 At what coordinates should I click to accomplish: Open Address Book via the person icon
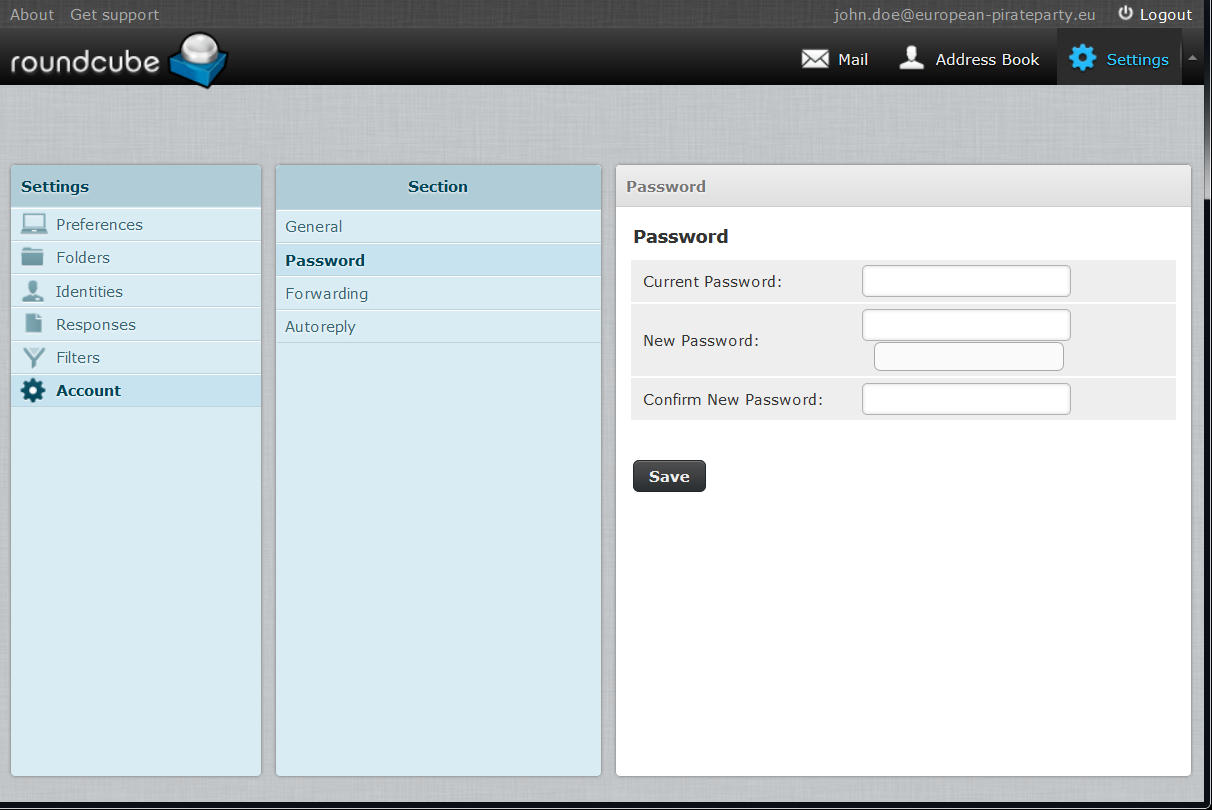[x=911, y=58]
